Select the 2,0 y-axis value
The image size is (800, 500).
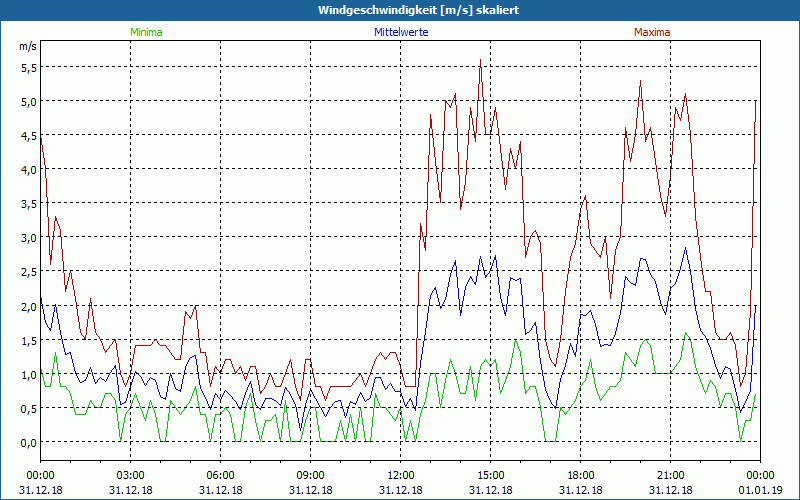(28, 306)
